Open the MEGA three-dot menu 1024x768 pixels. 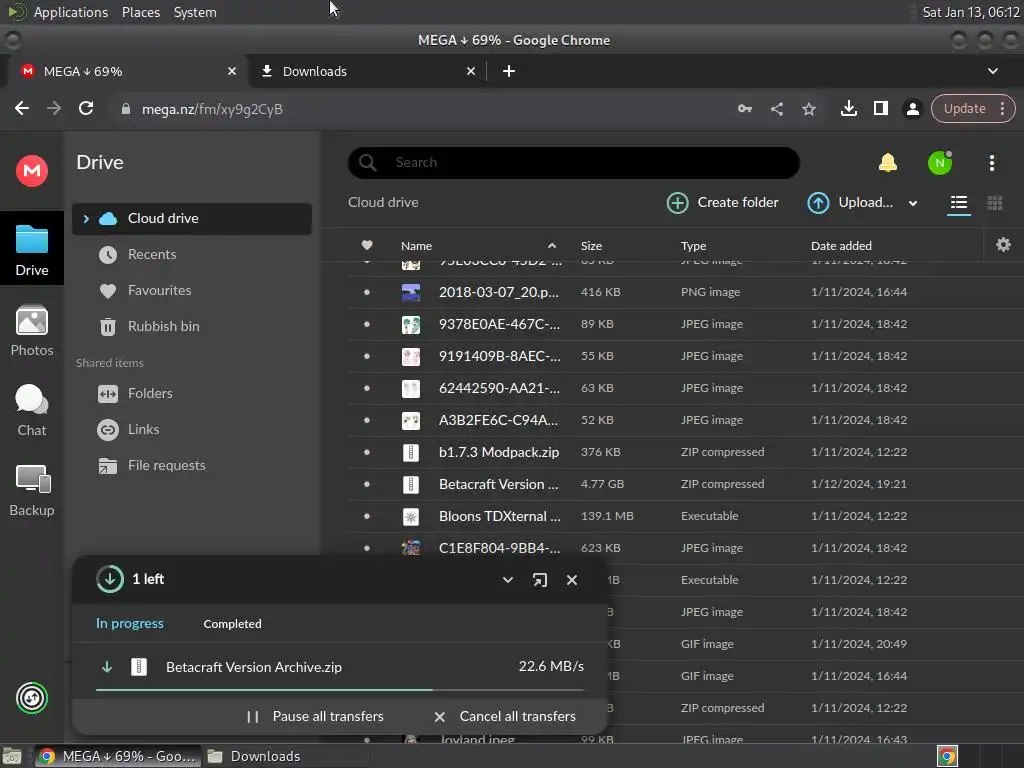pos(991,163)
